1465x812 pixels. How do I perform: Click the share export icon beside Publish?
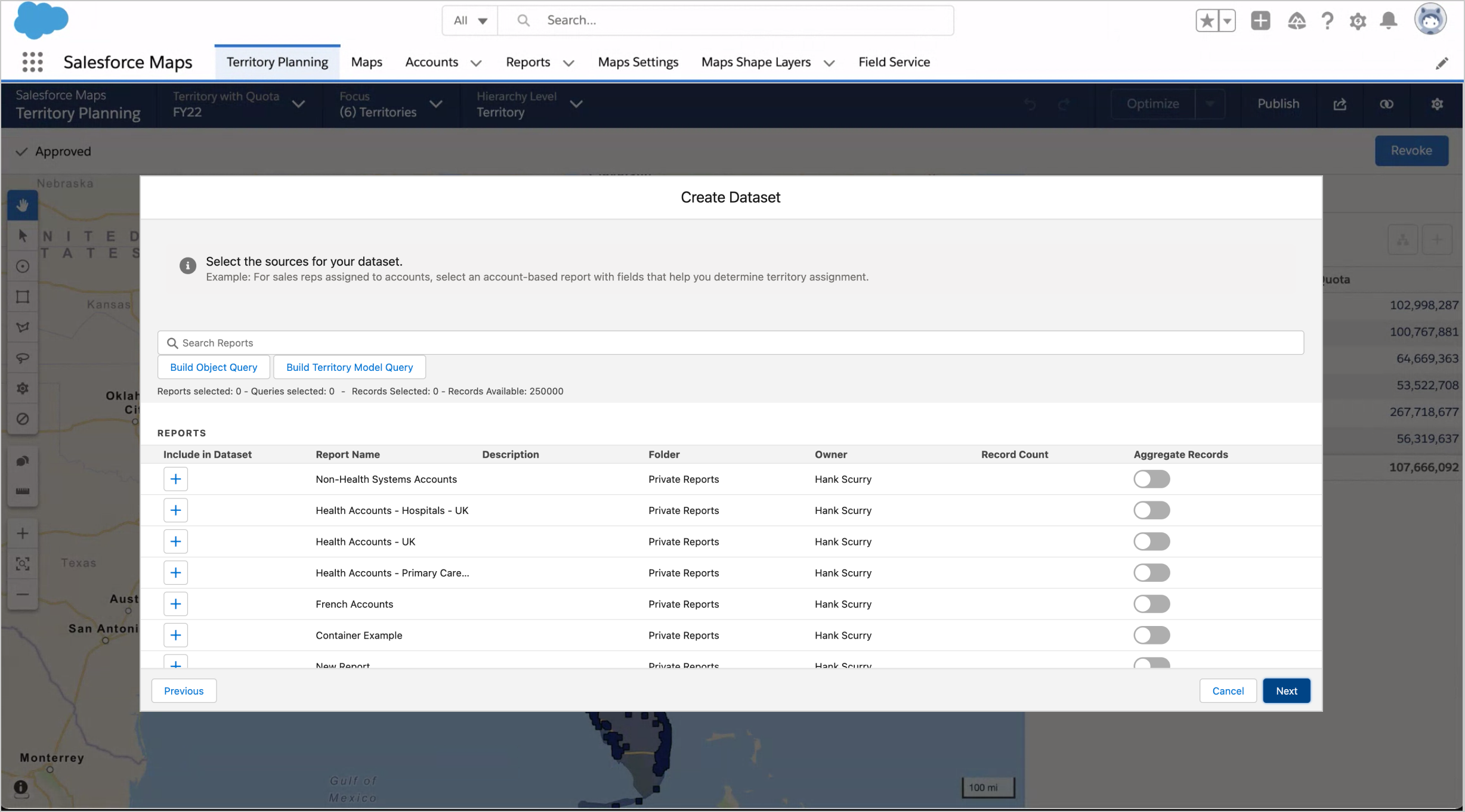(1340, 104)
